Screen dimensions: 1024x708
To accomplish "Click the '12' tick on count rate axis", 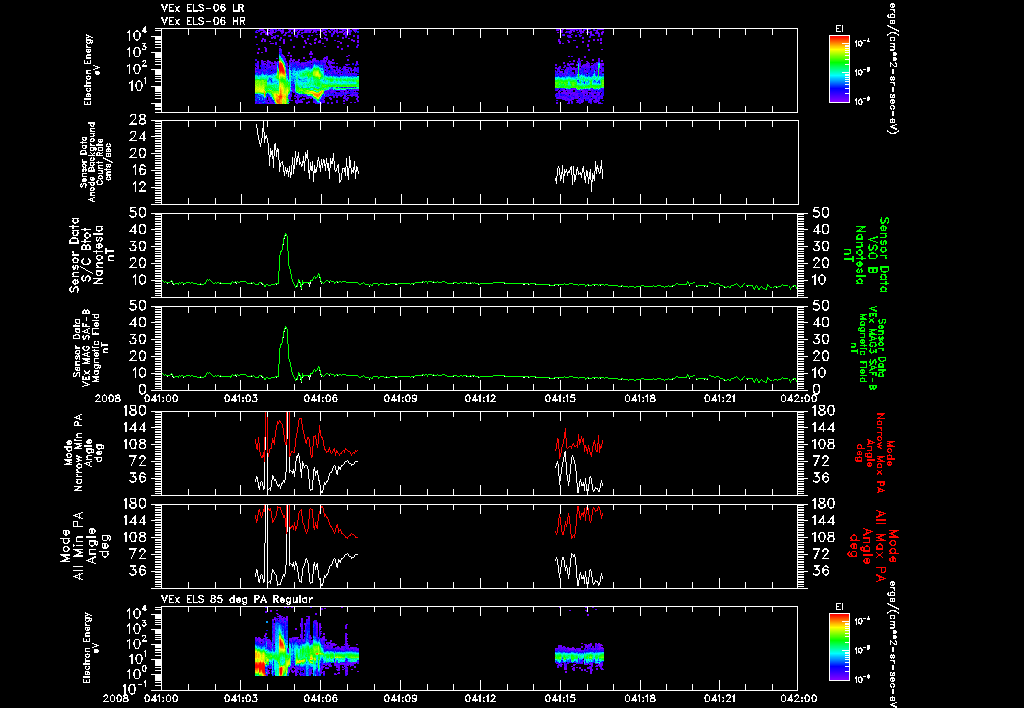I will [137, 187].
